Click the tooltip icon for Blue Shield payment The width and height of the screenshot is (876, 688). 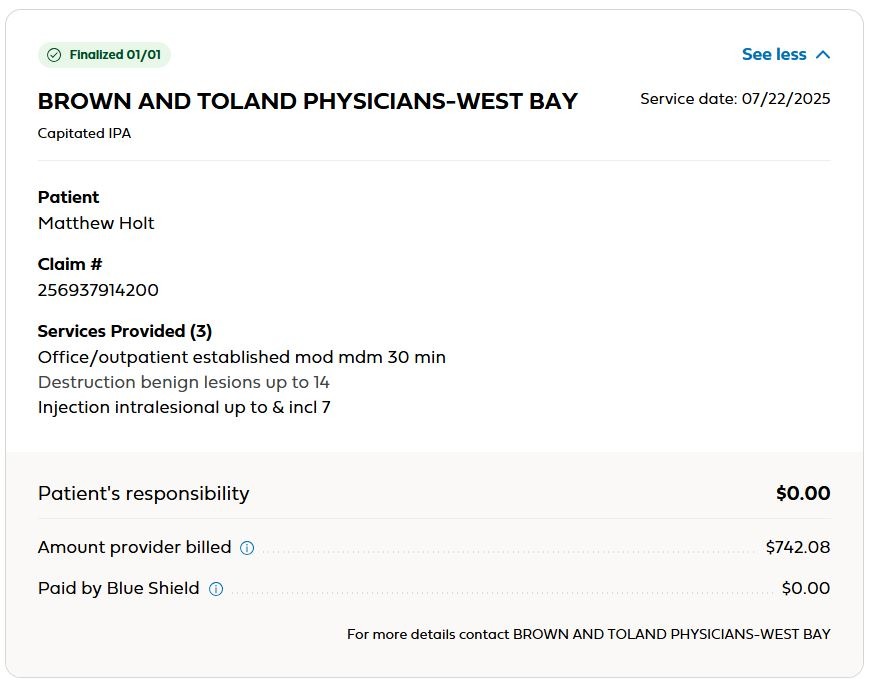(x=214, y=588)
